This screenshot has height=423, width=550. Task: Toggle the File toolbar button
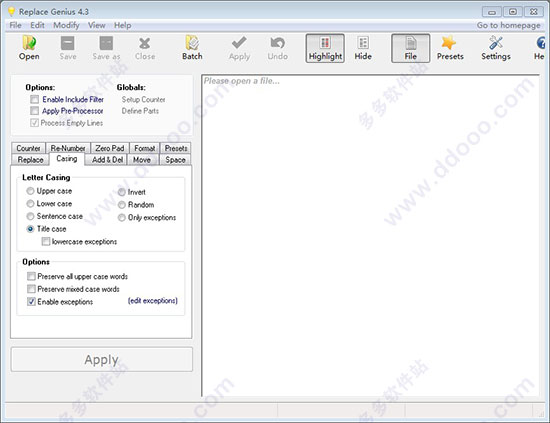pyautogui.click(x=410, y=48)
